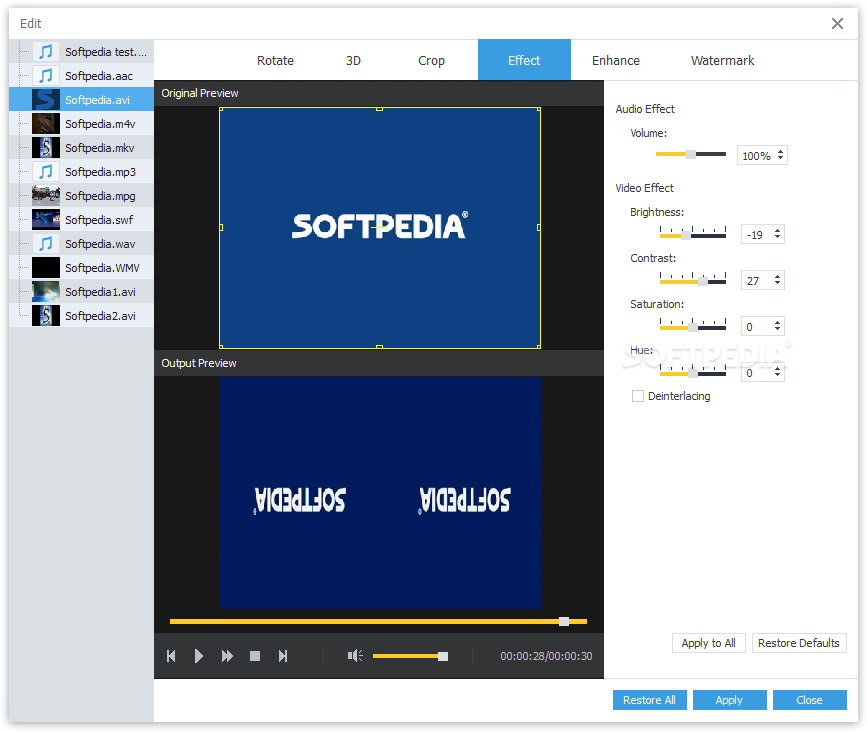This screenshot has width=867, height=732.
Task: Fast forward the video preview
Action: point(227,656)
